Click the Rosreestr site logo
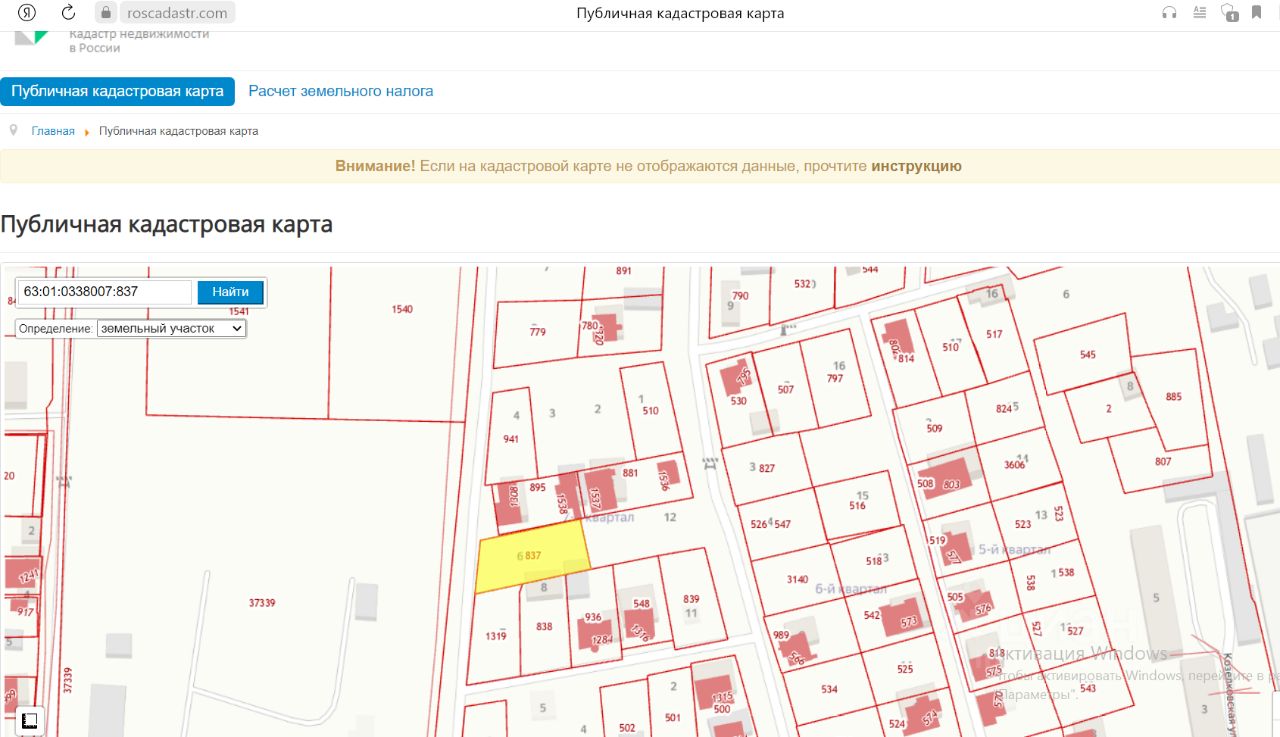 [x=30, y=38]
